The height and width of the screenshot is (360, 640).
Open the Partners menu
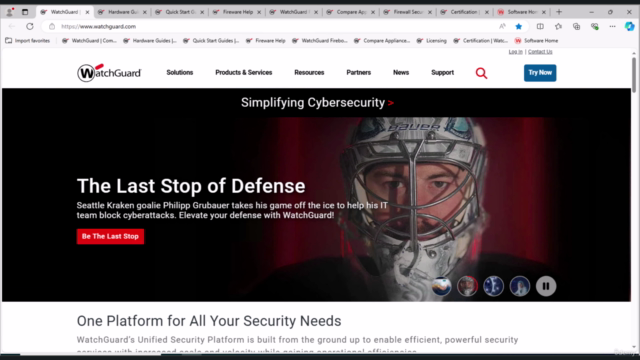[x=358, y=73]
